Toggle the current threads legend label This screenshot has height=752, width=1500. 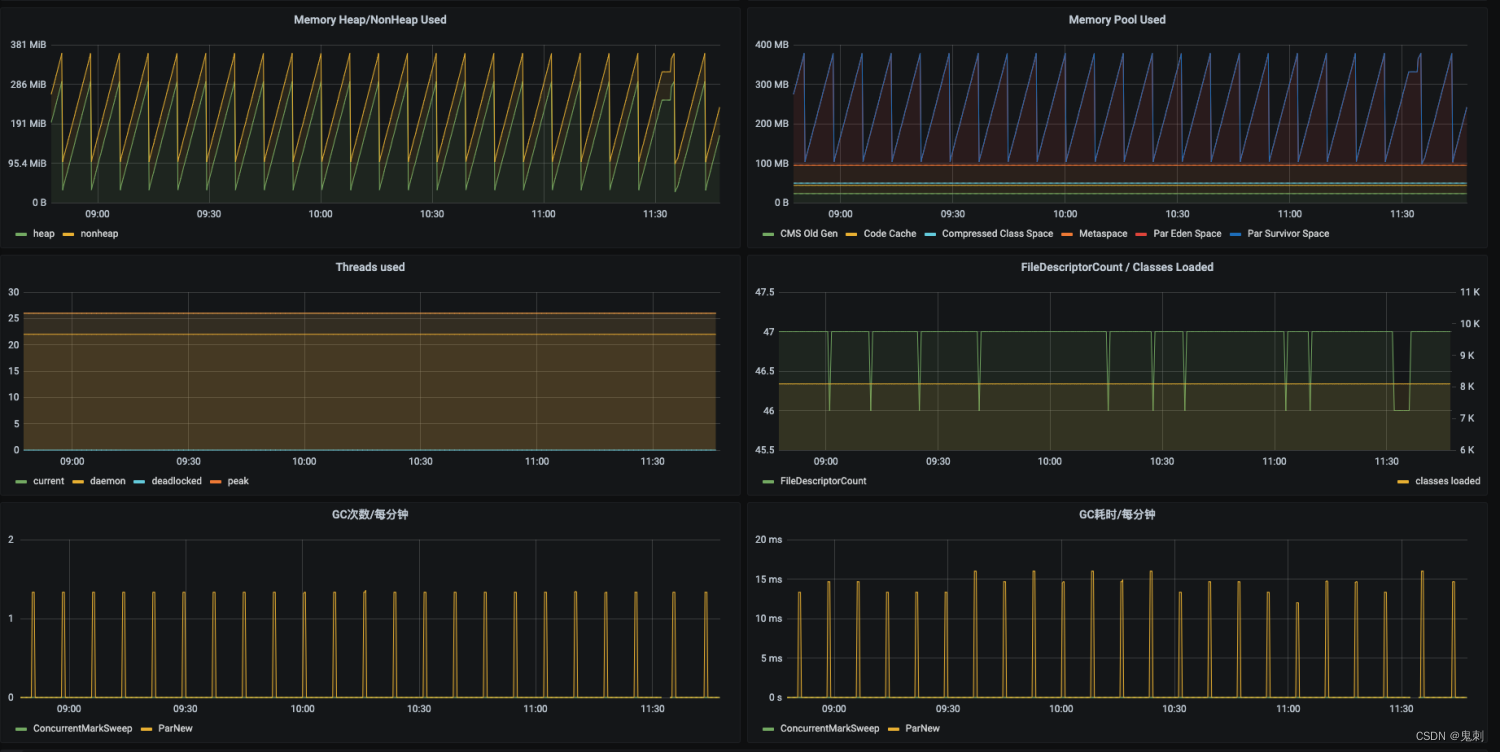tap(48, 481)
